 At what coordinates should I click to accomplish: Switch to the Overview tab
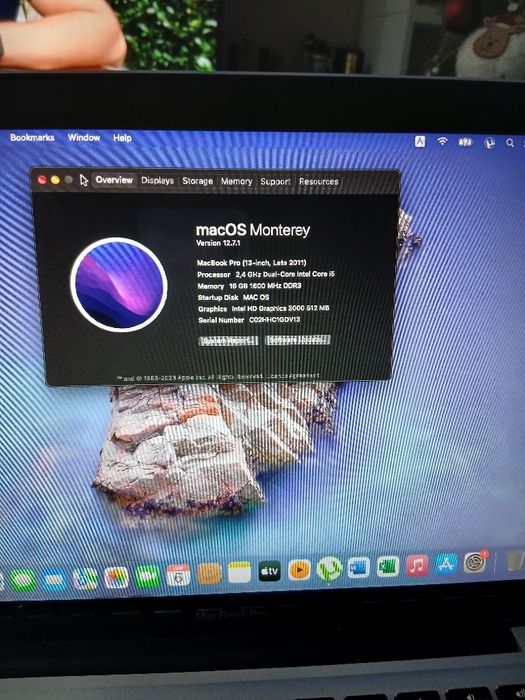(x=114, y=180)
